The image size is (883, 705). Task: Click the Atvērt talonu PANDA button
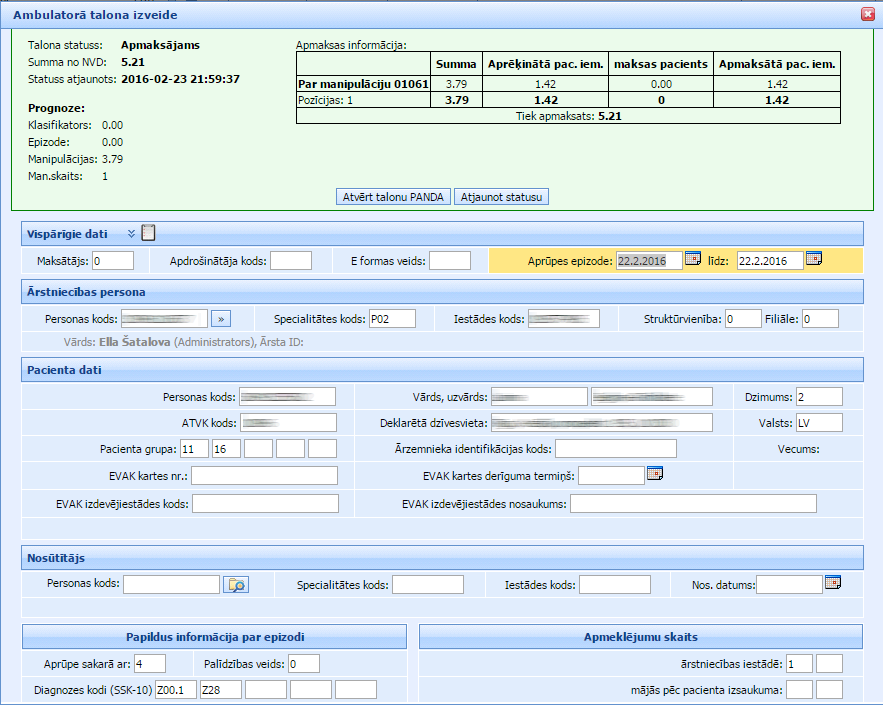pos(393,197)
